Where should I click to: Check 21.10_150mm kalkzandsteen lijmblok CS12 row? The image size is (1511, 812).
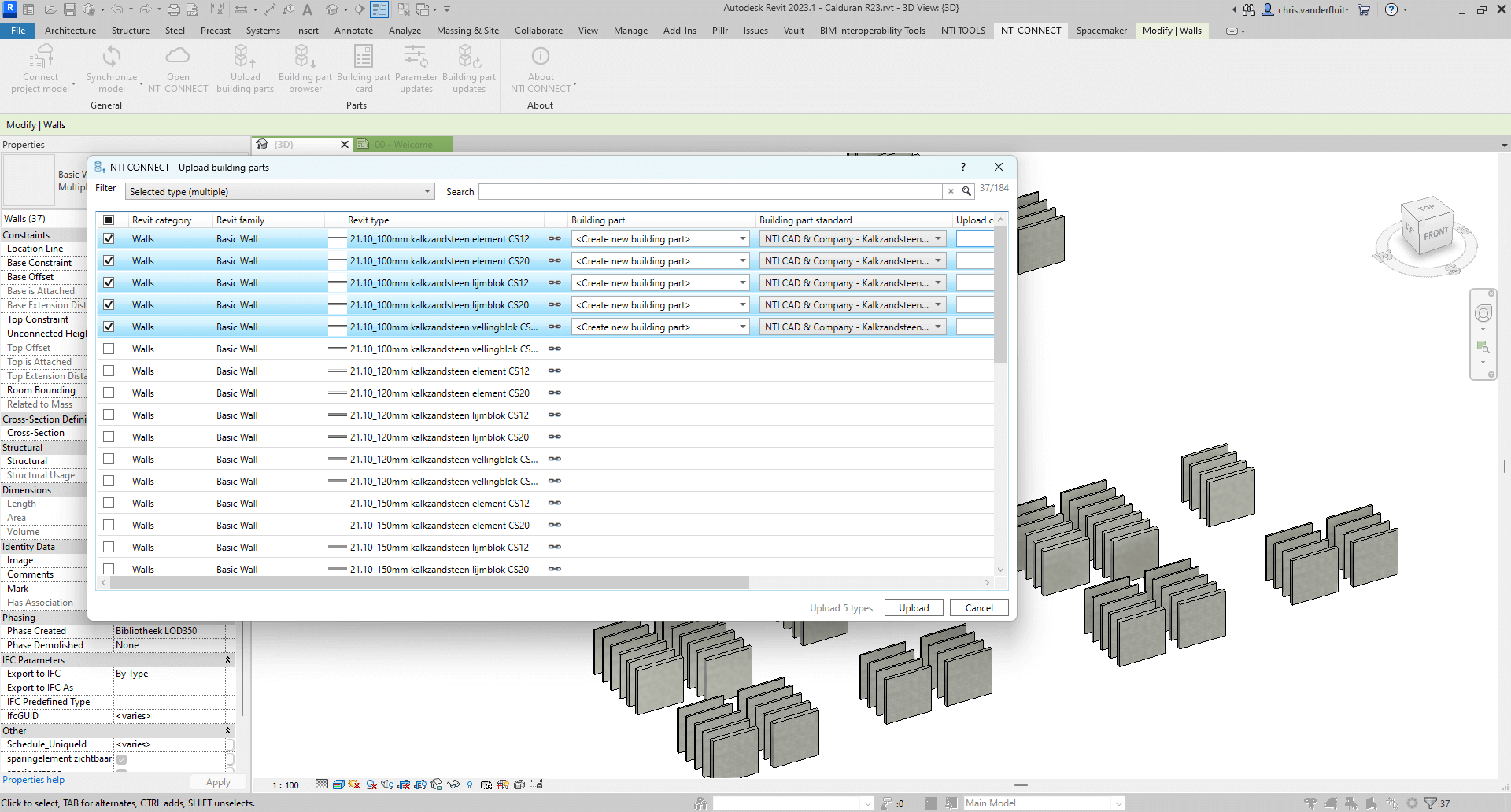[109, 547]
